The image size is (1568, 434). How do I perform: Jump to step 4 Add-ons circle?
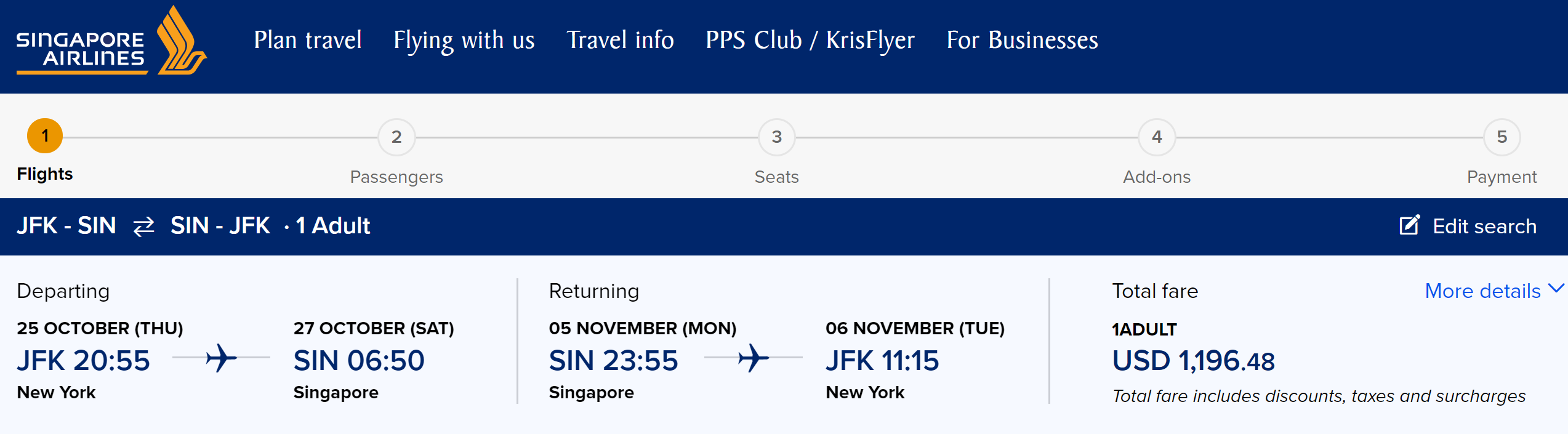pos(1157,137)
